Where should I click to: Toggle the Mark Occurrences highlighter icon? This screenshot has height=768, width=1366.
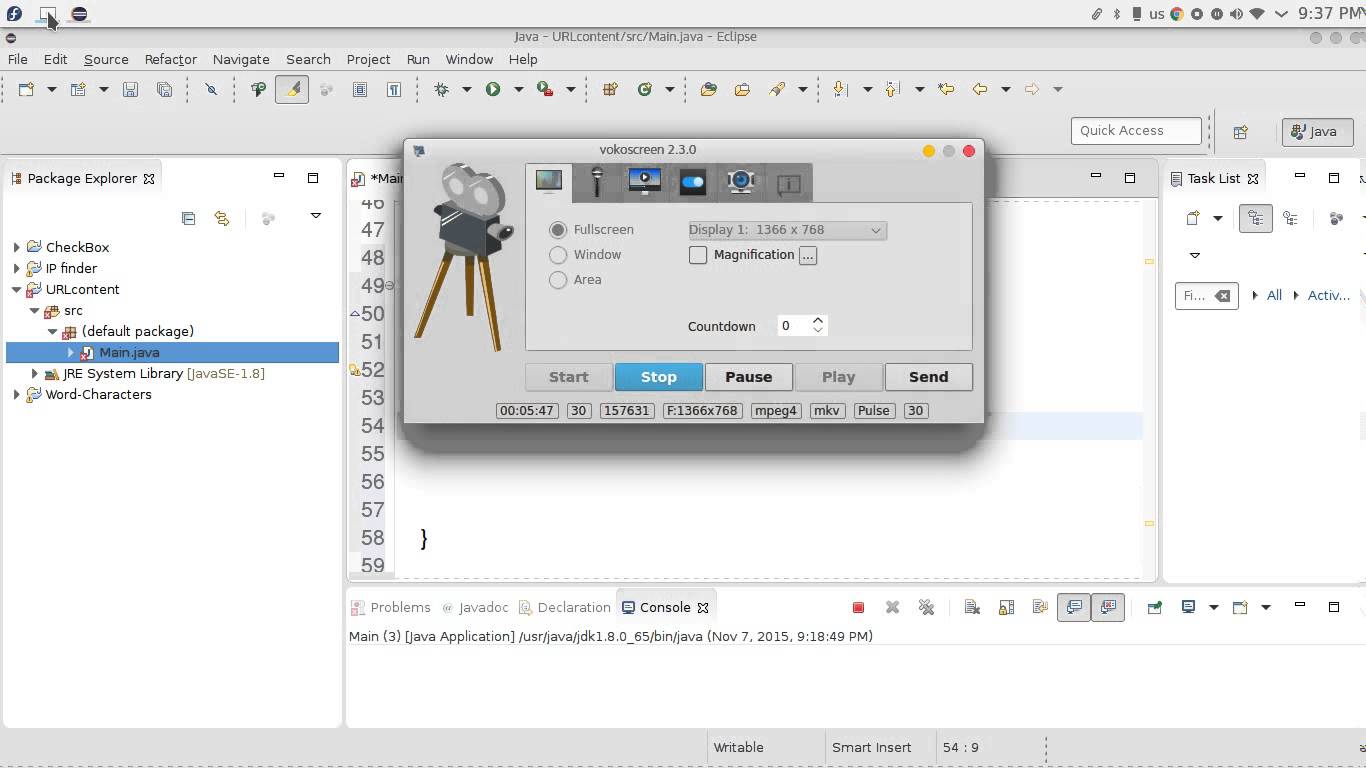click(x=292, y=89)
